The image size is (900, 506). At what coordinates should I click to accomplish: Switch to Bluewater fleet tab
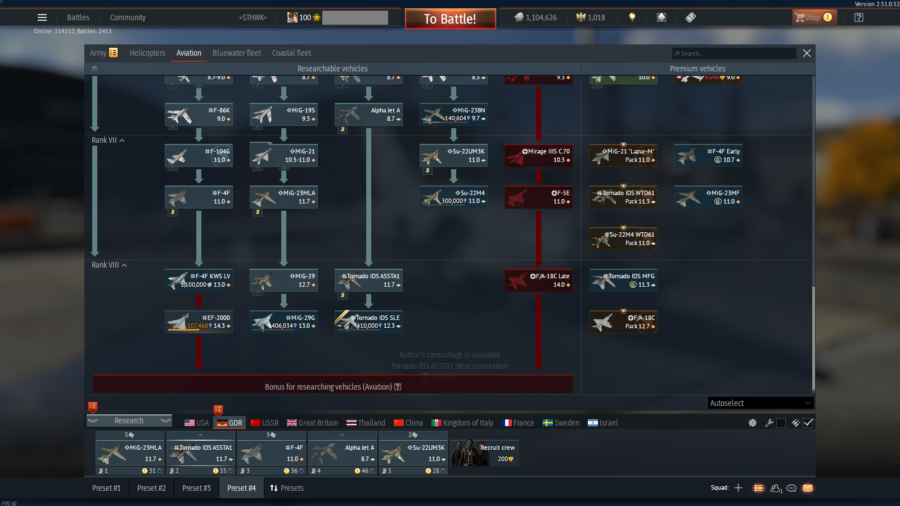[236, 53]
